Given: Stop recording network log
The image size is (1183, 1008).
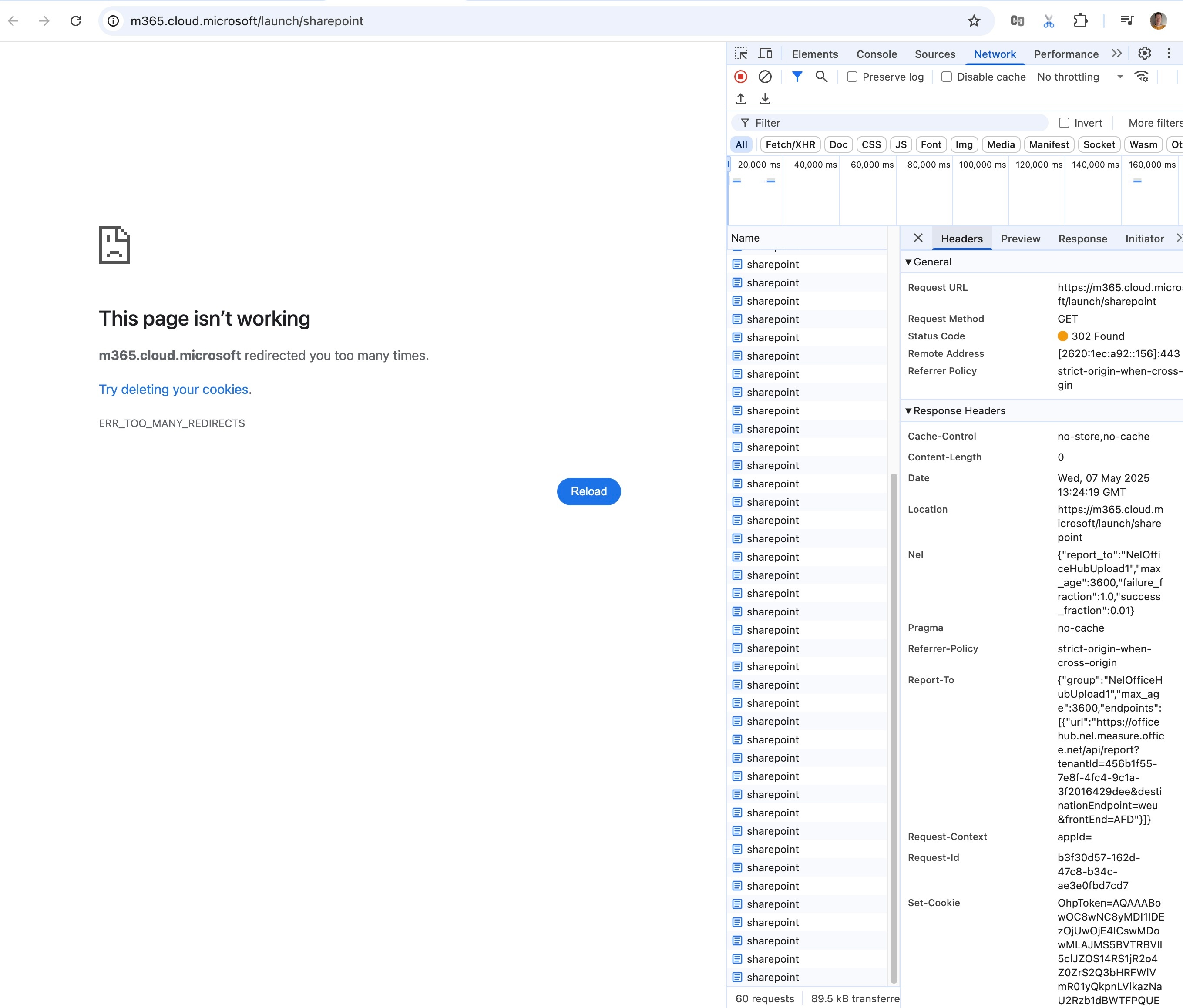Looking at the screenshot, I should 740,77.
